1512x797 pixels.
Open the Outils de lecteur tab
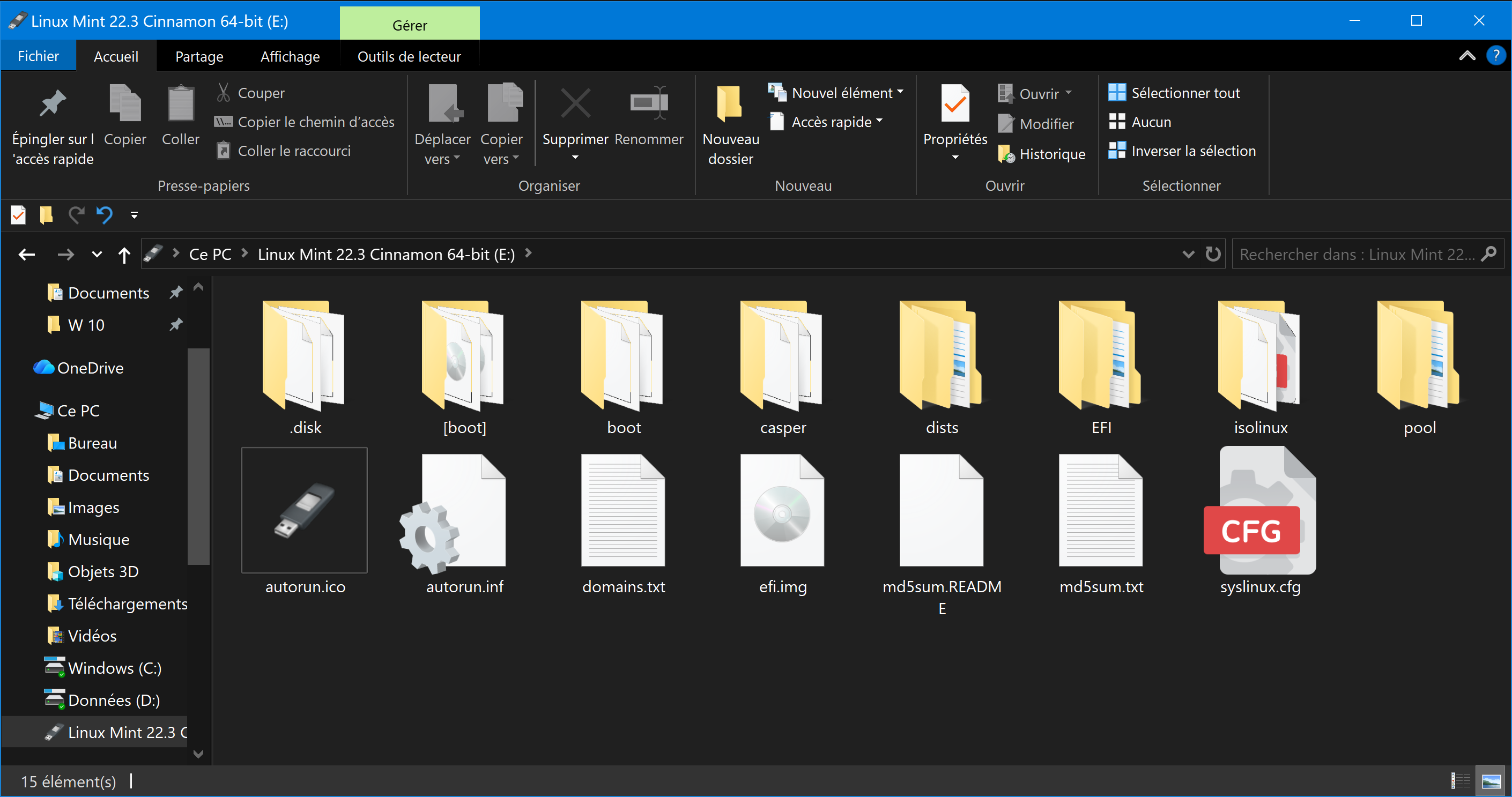[409, 56]
